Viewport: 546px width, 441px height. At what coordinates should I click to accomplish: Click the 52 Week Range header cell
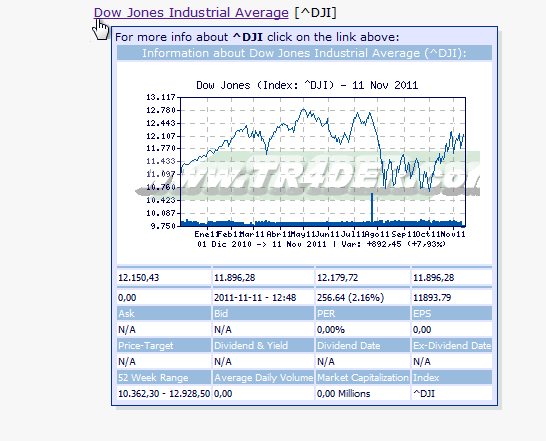coord(164,378)
